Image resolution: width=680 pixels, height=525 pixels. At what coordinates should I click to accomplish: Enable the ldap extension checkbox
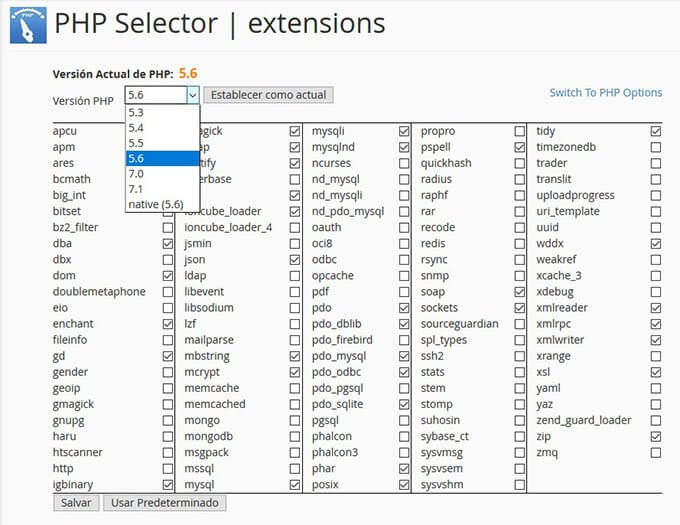(295, 276)
